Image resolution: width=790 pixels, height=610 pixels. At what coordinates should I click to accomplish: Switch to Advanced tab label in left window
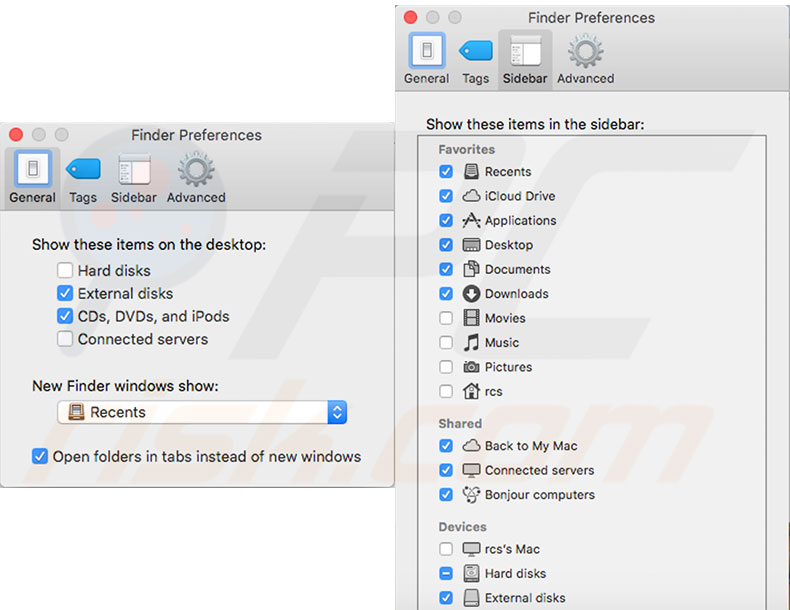coord(196,197)
